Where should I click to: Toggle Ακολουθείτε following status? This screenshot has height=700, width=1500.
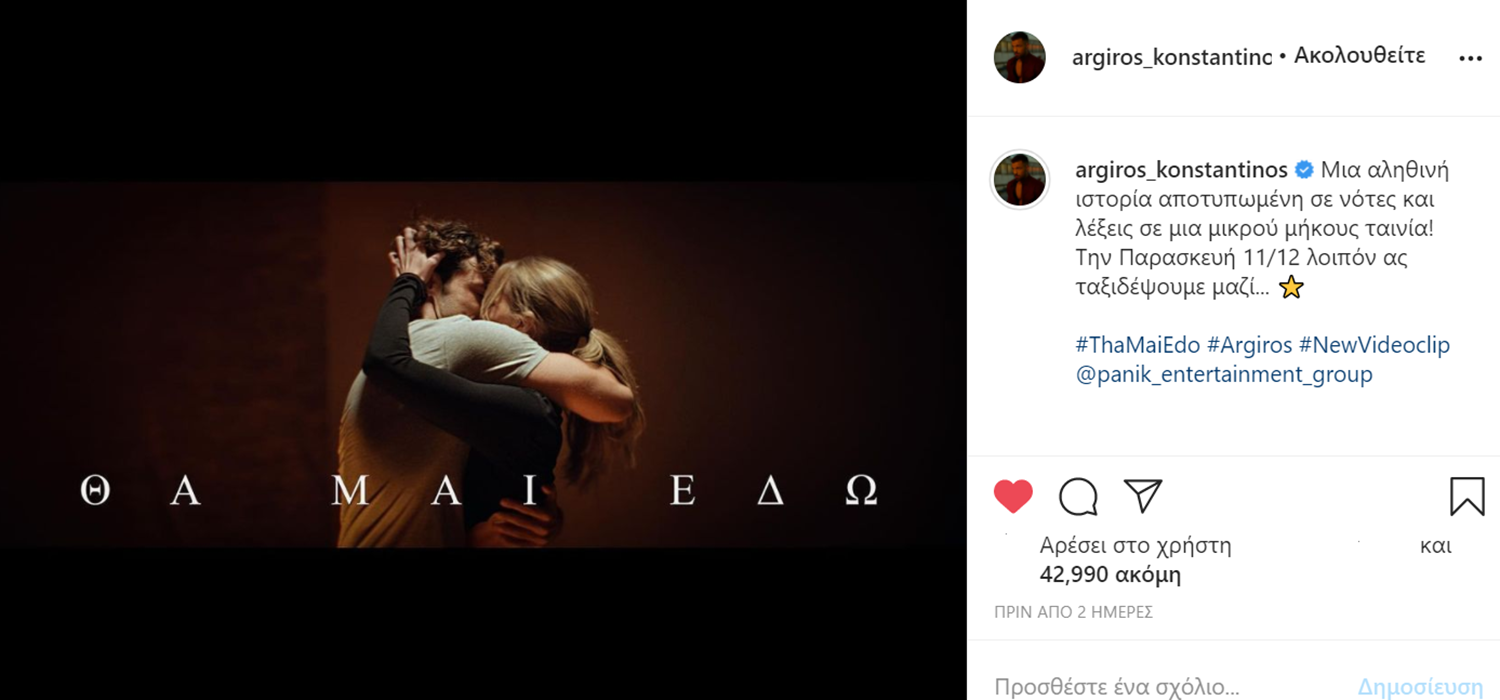point(1360,56)
